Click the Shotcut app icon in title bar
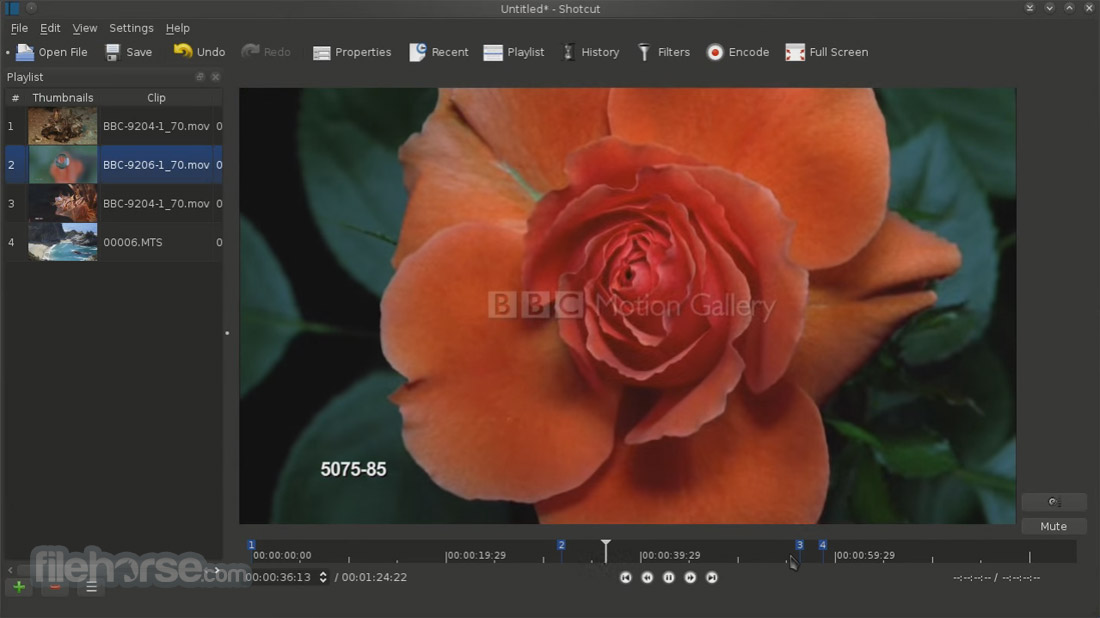The width and height of the screenshot is (1100, 618). (x=12, y=8)
